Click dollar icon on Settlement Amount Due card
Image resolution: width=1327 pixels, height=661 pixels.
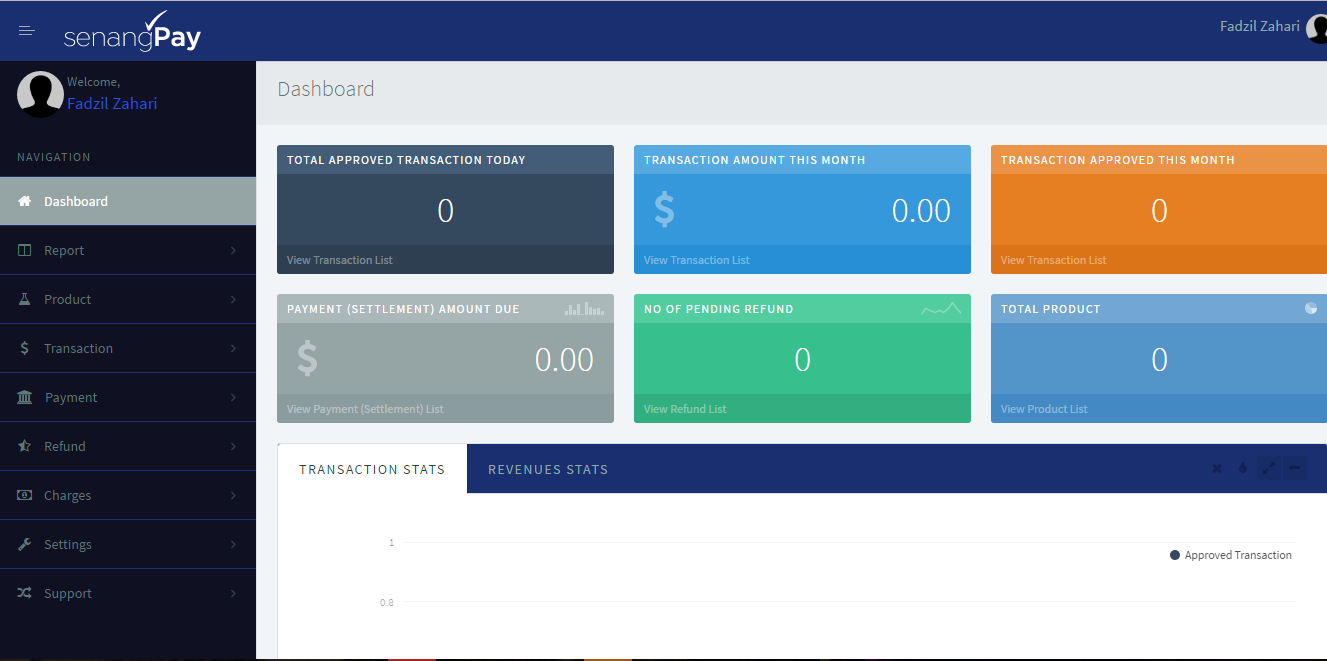pyautogui.click(x=307, y=358)
